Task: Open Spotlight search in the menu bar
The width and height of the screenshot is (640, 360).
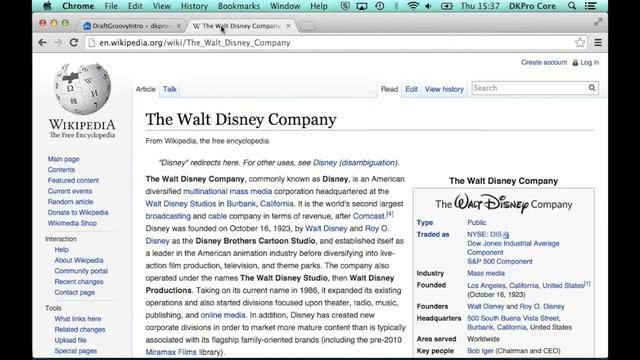Action: 572,6
